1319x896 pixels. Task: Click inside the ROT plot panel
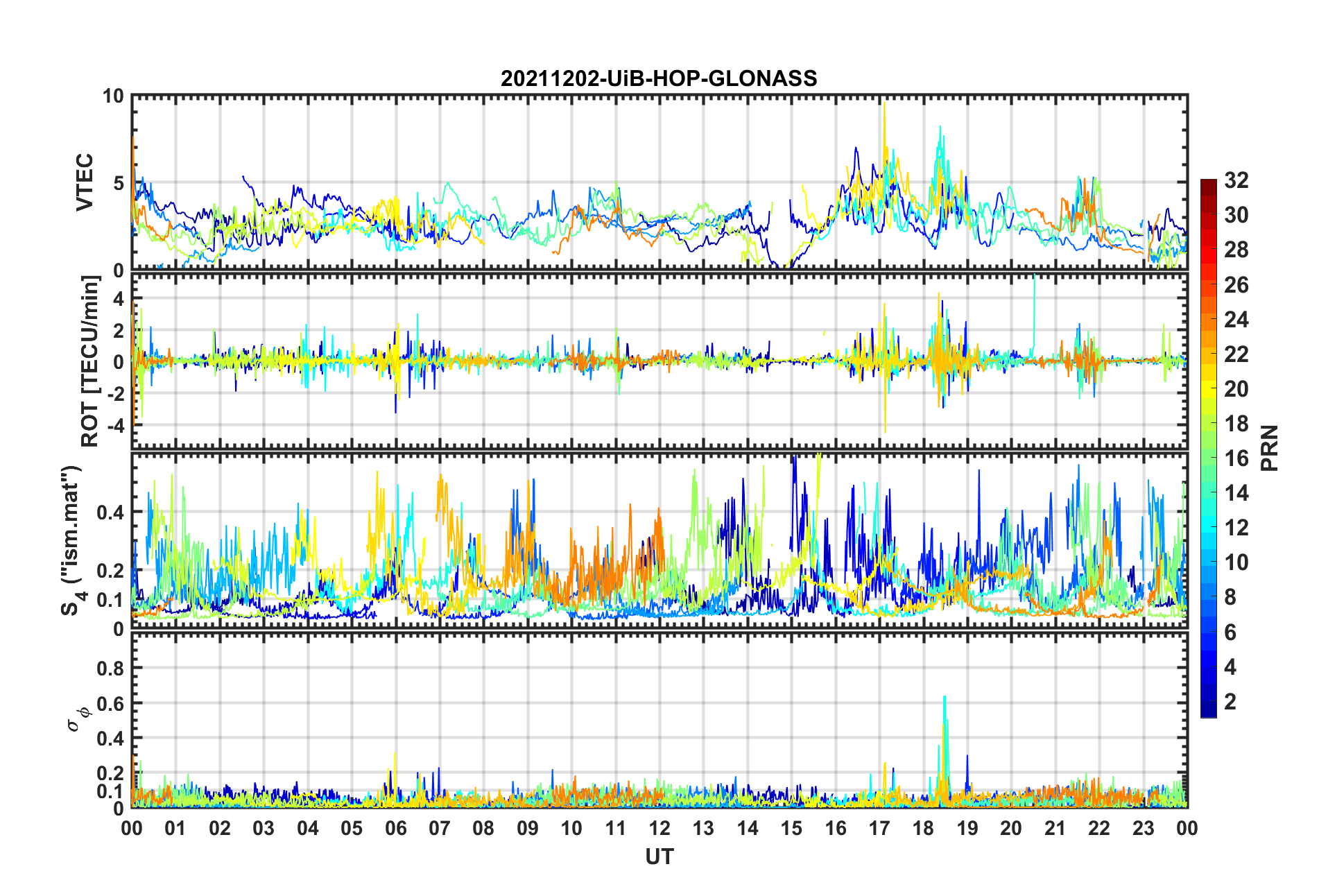tap(659, 361)
